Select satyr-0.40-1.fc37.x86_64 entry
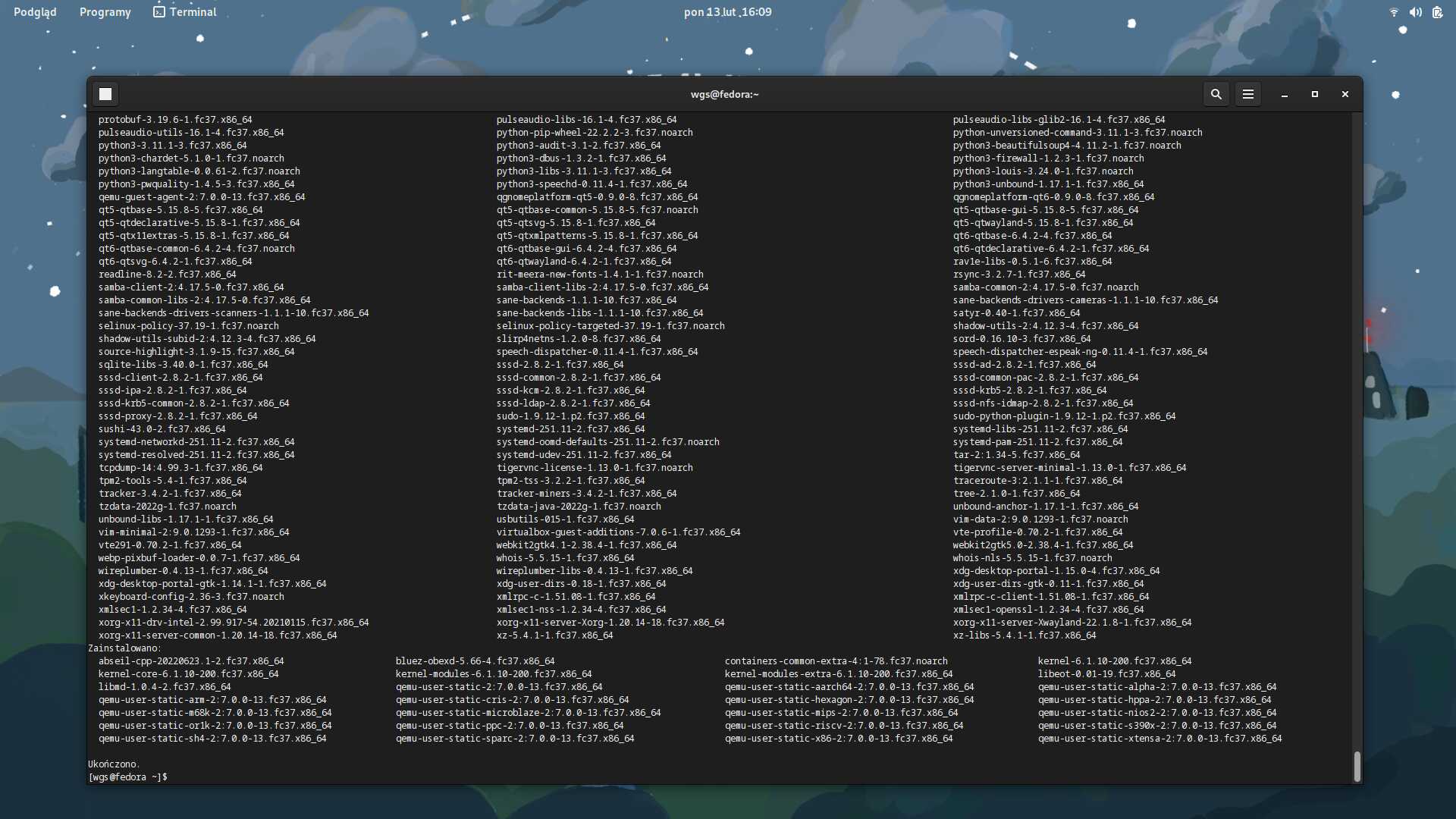The height and width of the screenshot is (819, 1456). 1017,313
